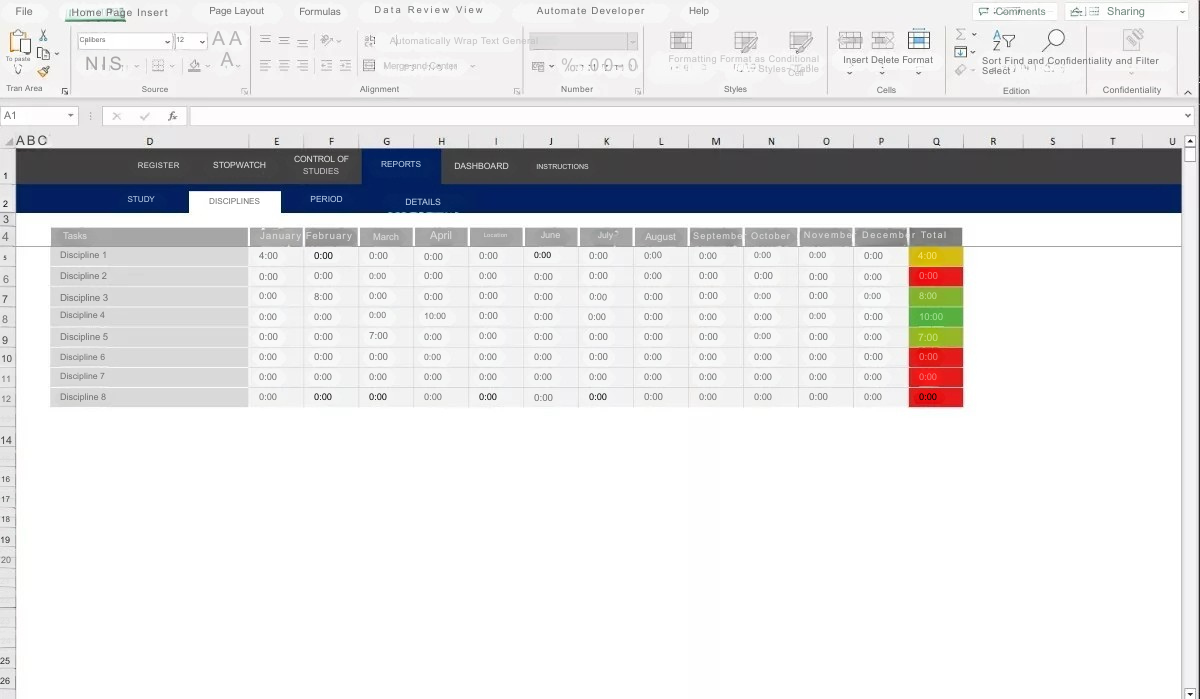Open the Comments panel

tap(1013, 11)
